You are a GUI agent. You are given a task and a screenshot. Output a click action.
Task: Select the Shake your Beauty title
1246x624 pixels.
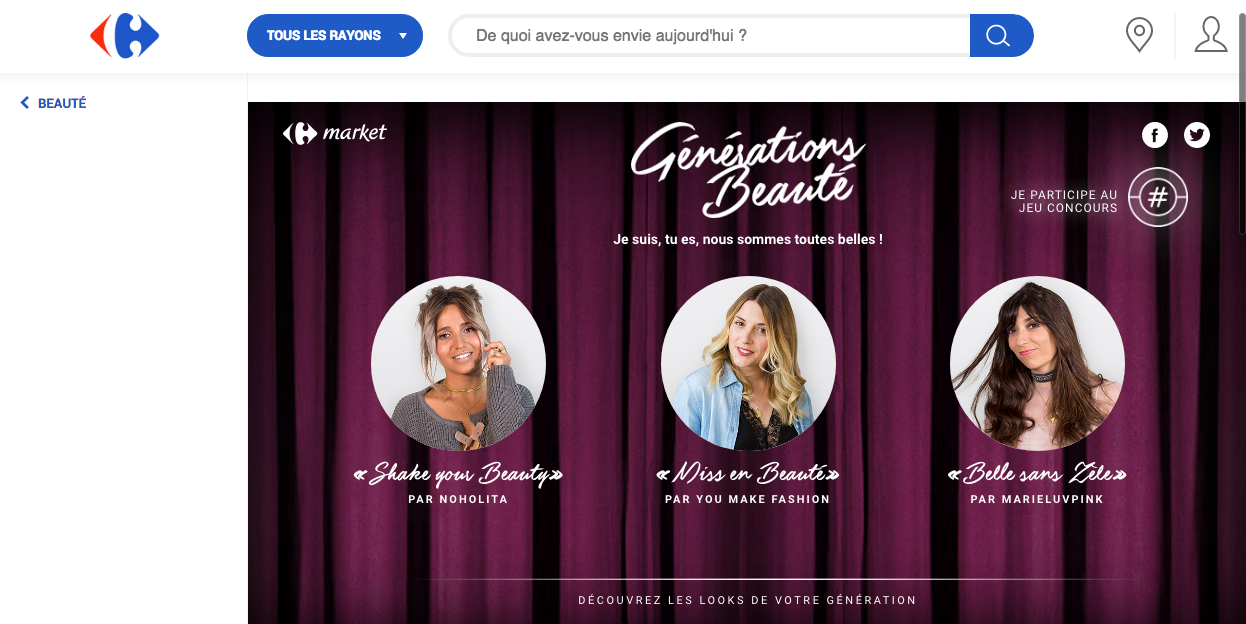(458, 474)
